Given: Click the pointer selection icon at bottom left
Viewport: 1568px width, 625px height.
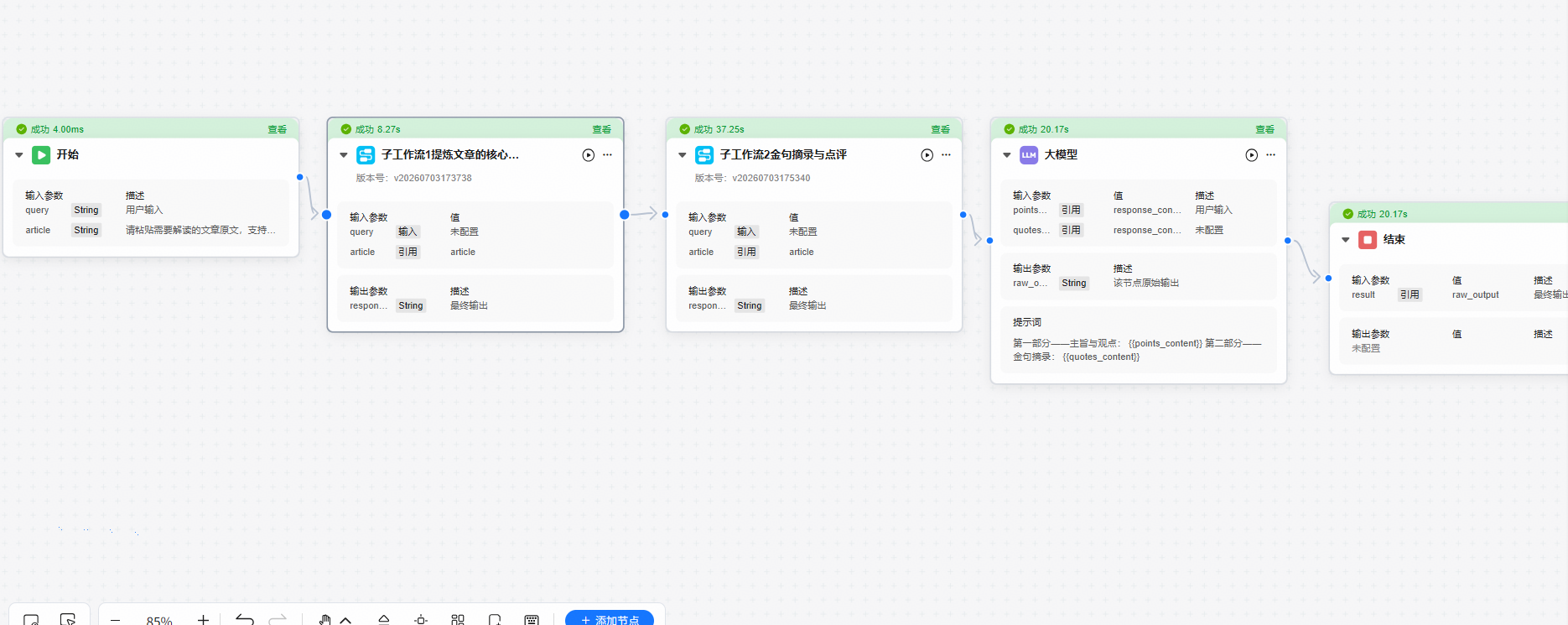Looking at the screenshot, I should click(68, 619).
